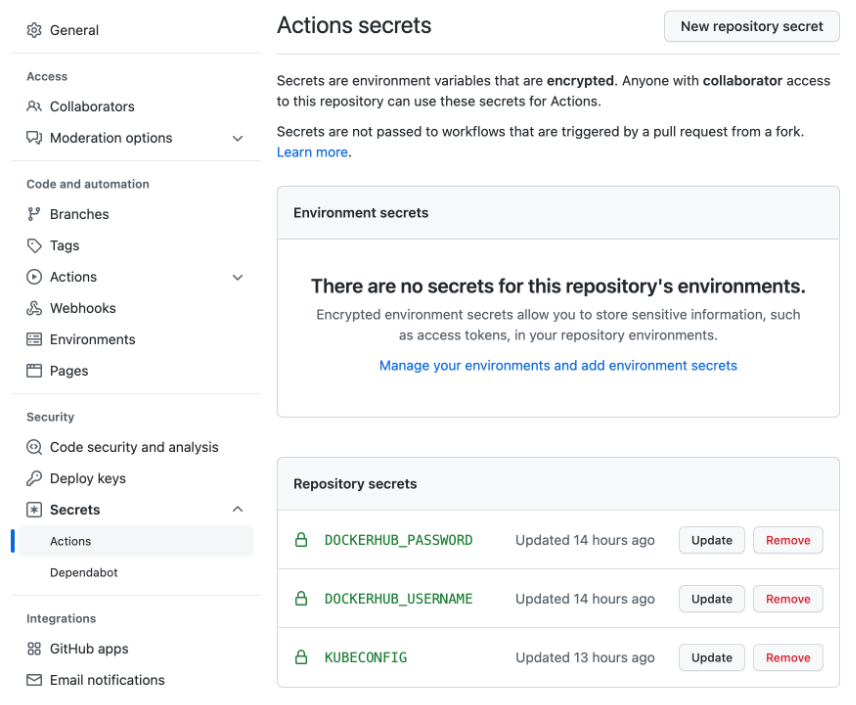856x705 pixels.
Task: Expand the Moderation options section
Action: pos(237,138)
